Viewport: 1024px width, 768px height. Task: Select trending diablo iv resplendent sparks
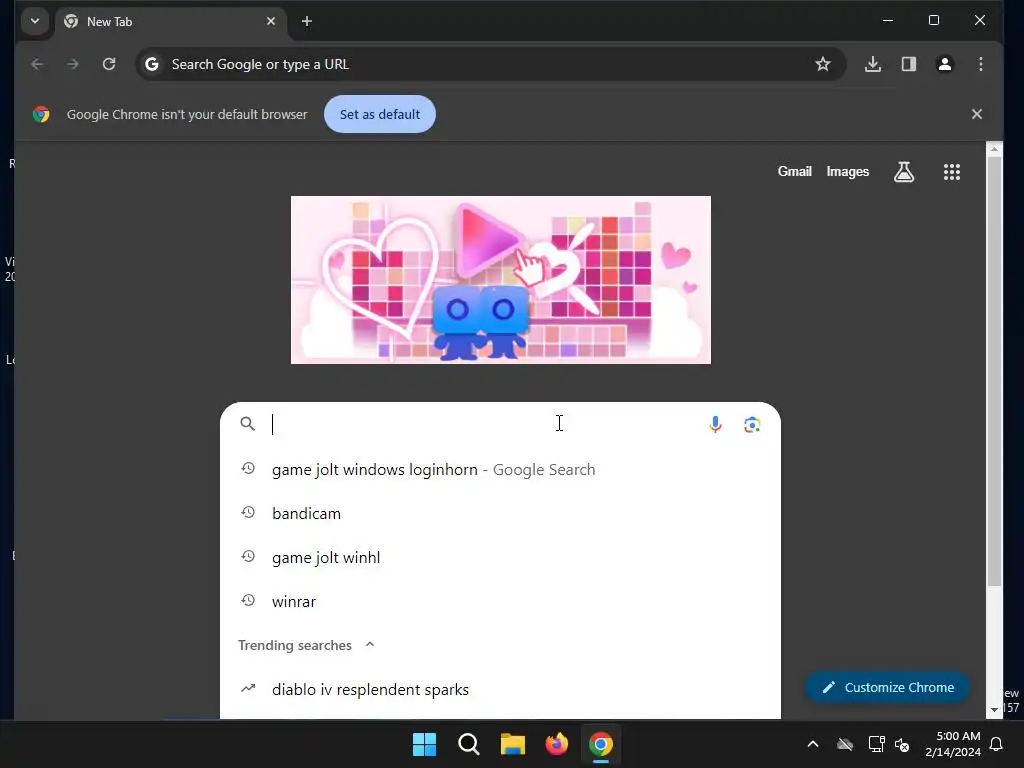(x=500, y=690)
